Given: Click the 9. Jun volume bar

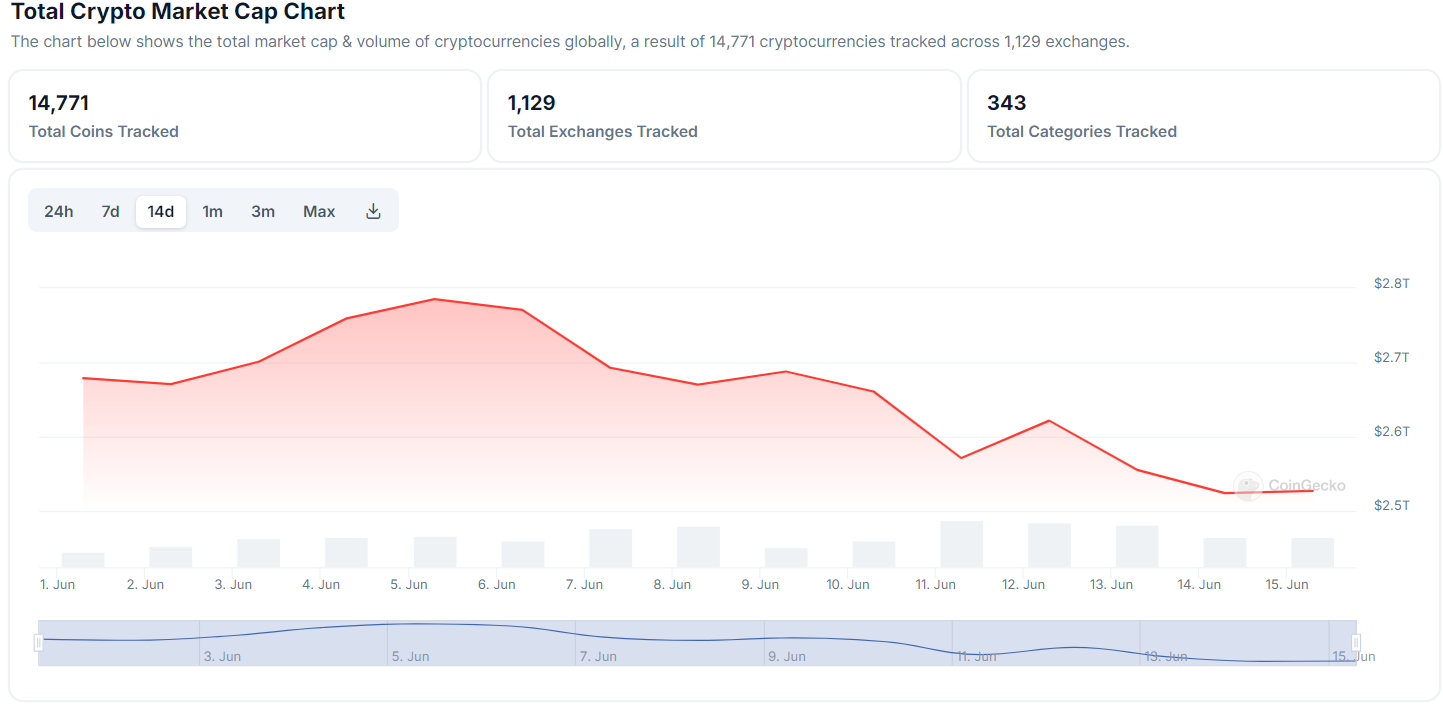Looking at the screenshot, I should click(x=786, y=558).
